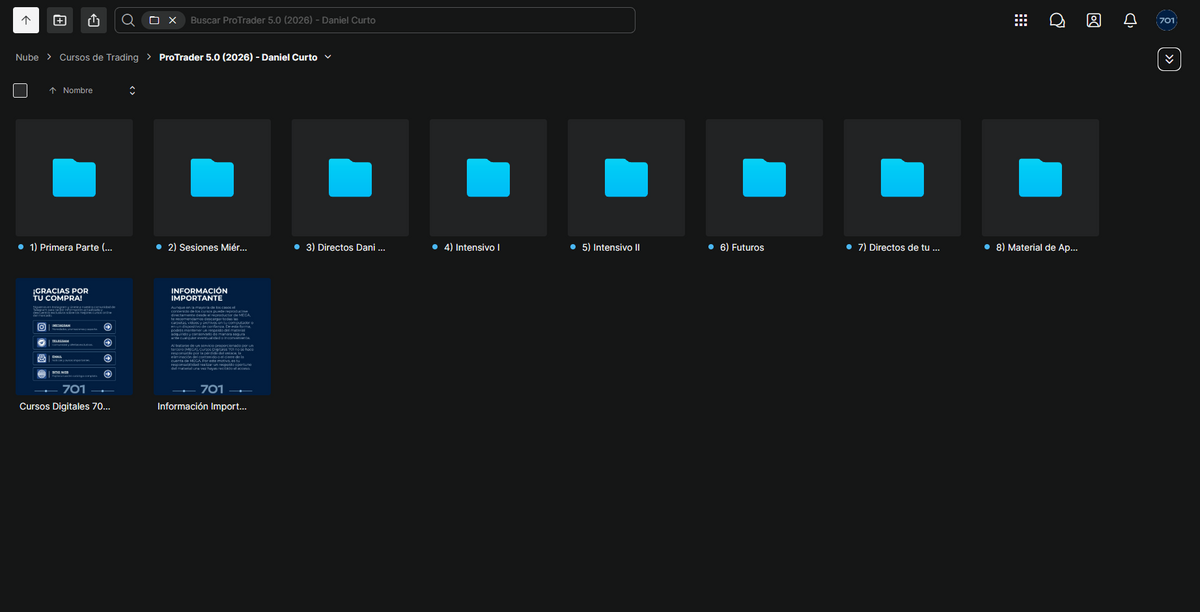Go to Nube breadcrumb

(x=27, y=57)
